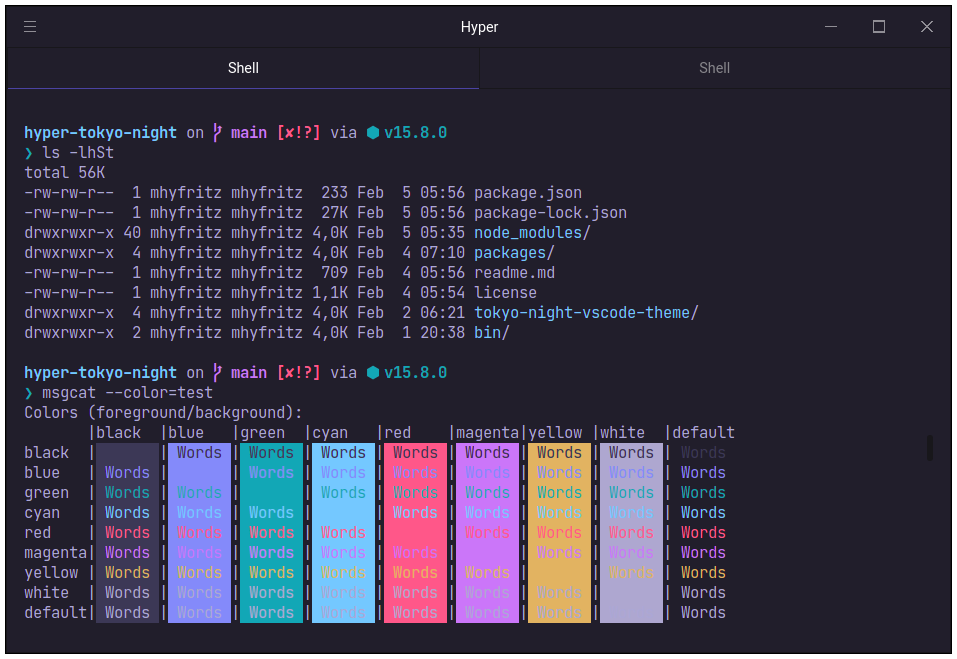Image resolution: width=957 pixels, height=659 pixels.
Task: Select the 'packages/' directory name
Action: coord(515,253)
